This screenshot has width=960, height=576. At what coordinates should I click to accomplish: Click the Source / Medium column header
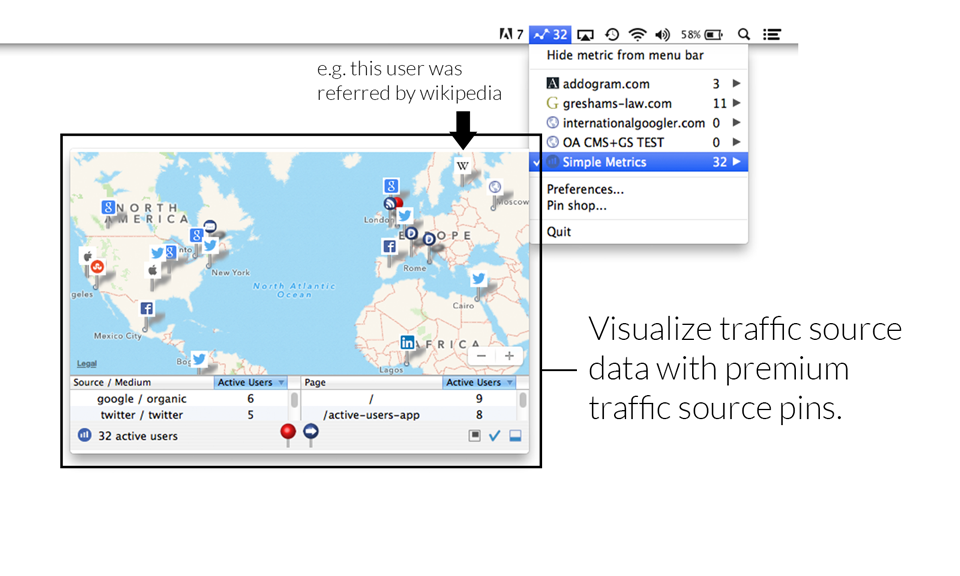point(142,383)
